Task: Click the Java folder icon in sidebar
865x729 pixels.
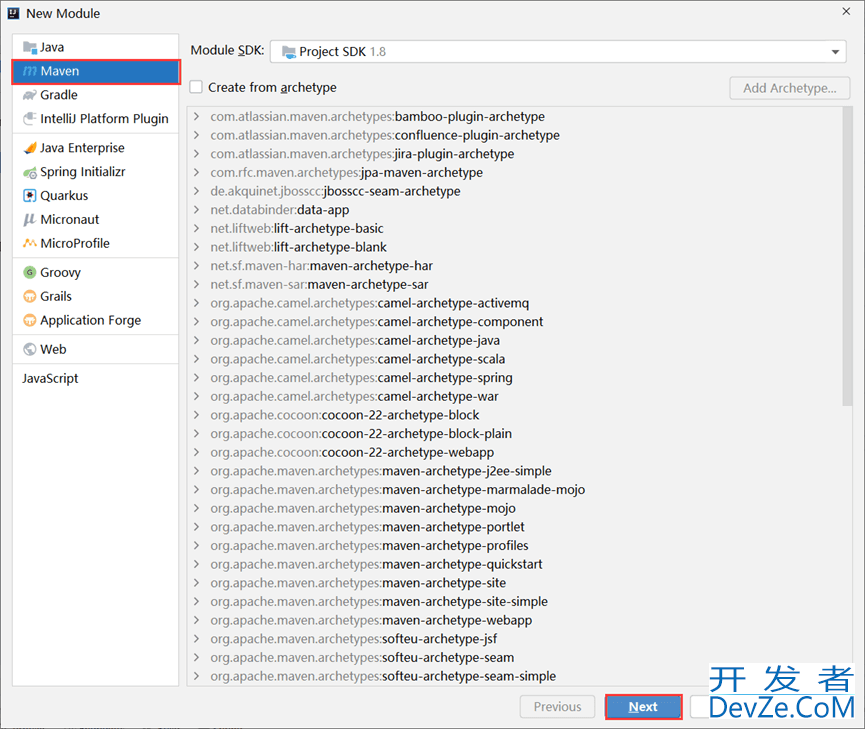Action: click(x=30, y=47)
